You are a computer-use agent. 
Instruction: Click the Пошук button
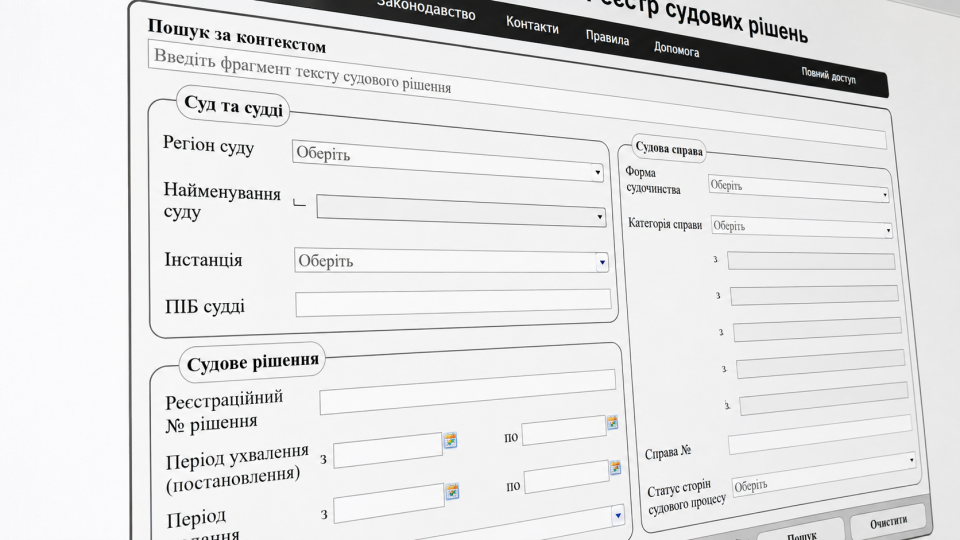[801, 533]
